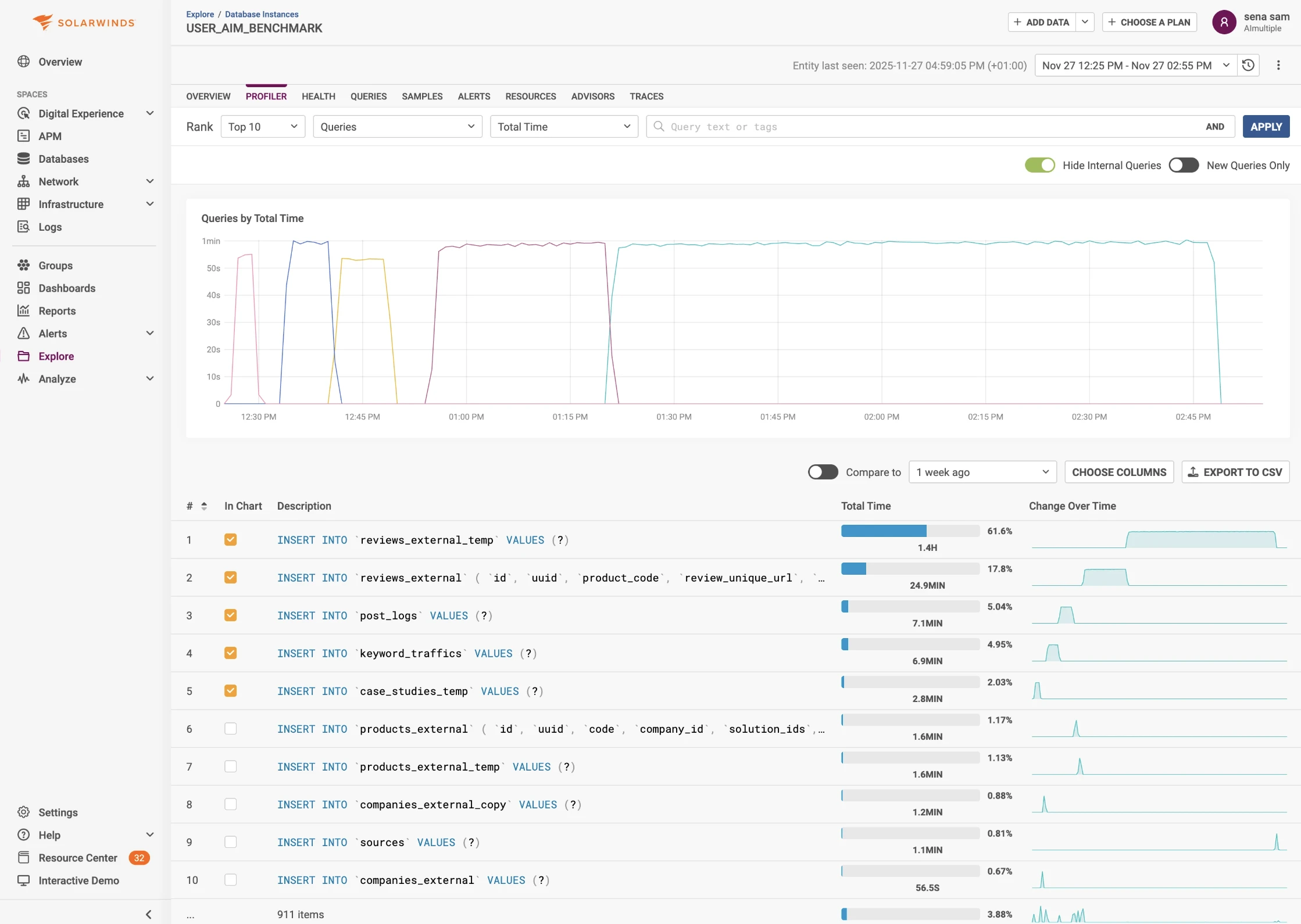This screenshot has width=1301, height=924.
Task: Click EXPORT TO CSV button
Action: click(x=1235, y=472)
